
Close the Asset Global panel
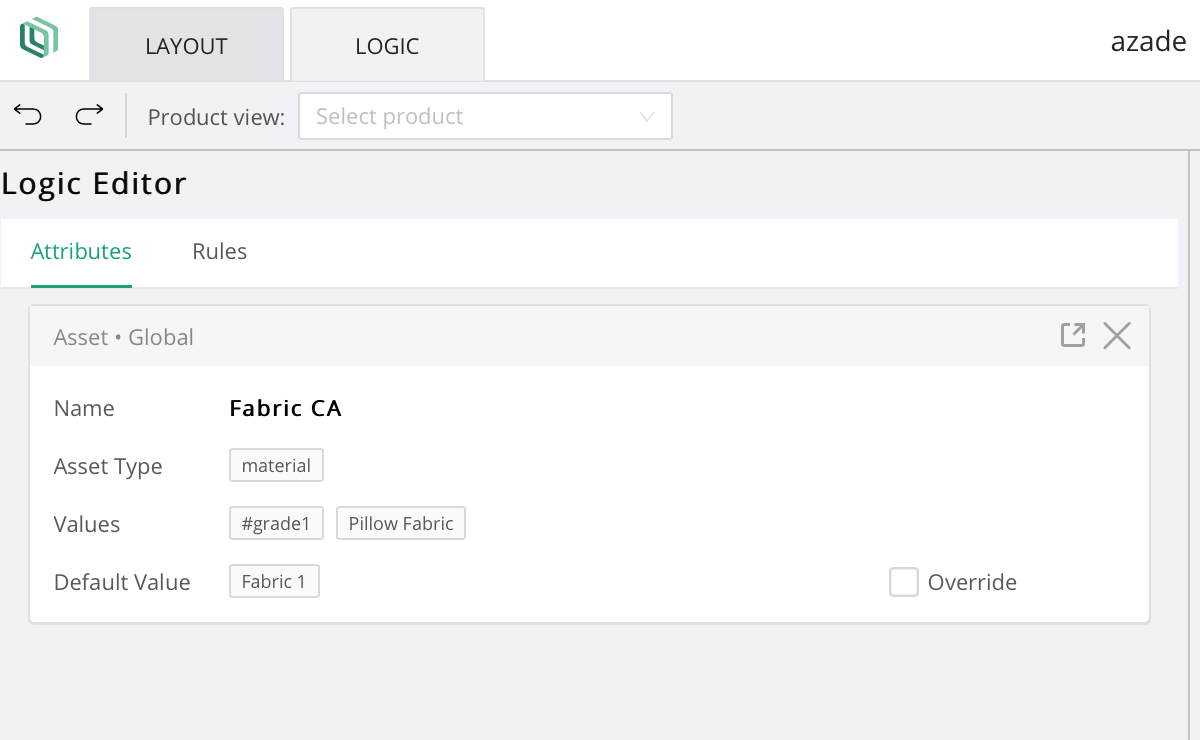point(1116,336)
